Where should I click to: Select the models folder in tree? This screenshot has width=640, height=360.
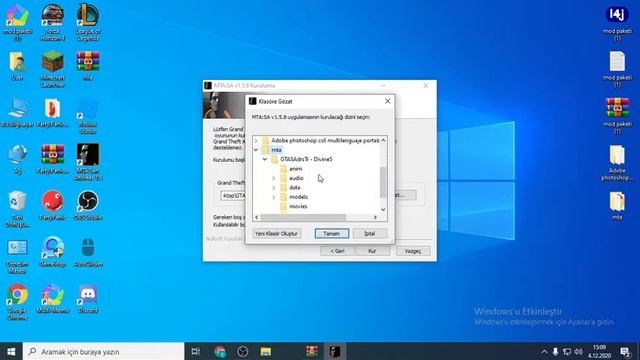298,197
